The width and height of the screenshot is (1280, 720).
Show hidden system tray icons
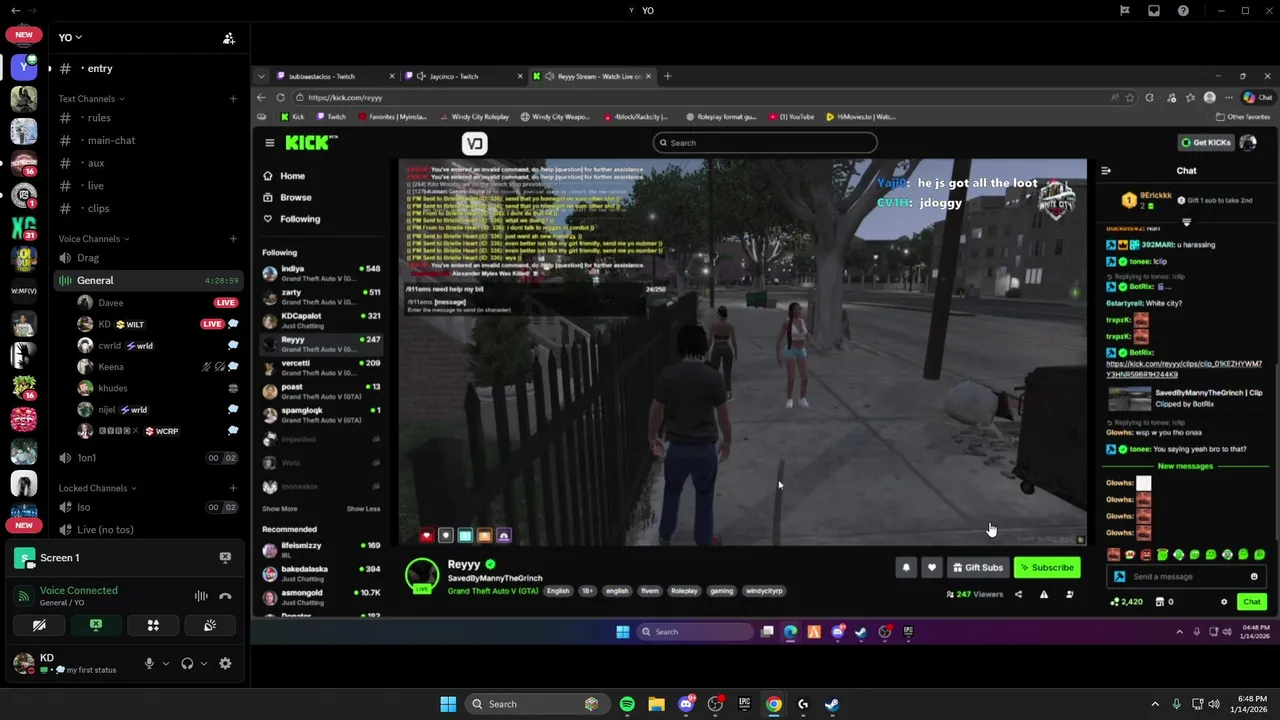coord(1156,704)
